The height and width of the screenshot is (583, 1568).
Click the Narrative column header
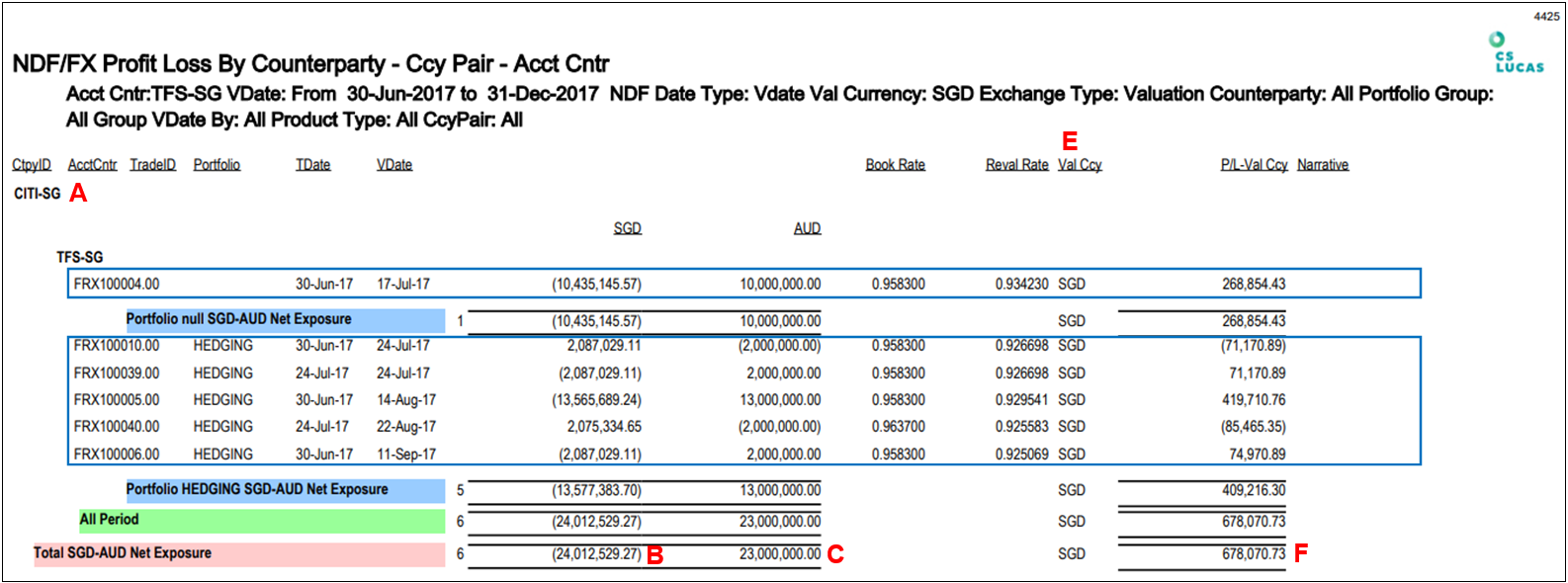point(1322,165)
